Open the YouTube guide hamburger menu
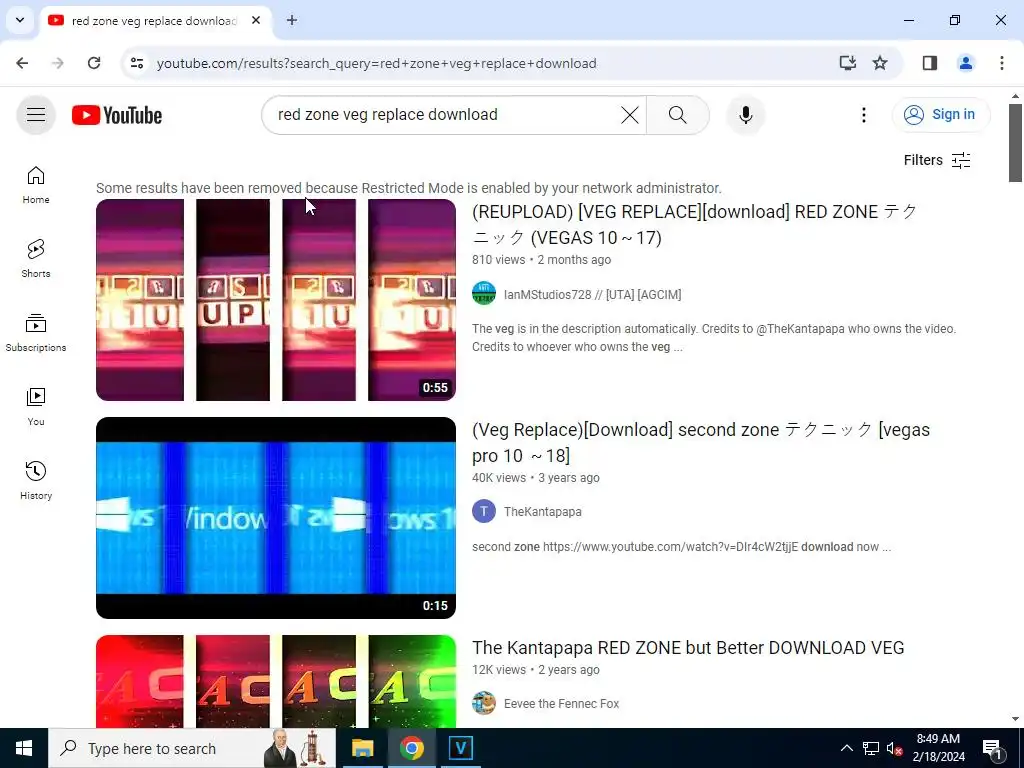 pos(36,115)
